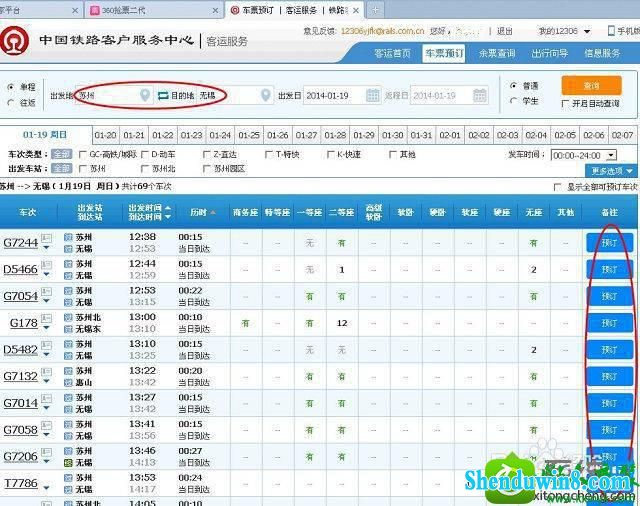This screenshot has width=640, height=506.
Task: Open the 我的12306 dropdown menu
Action: click(564, 31)
